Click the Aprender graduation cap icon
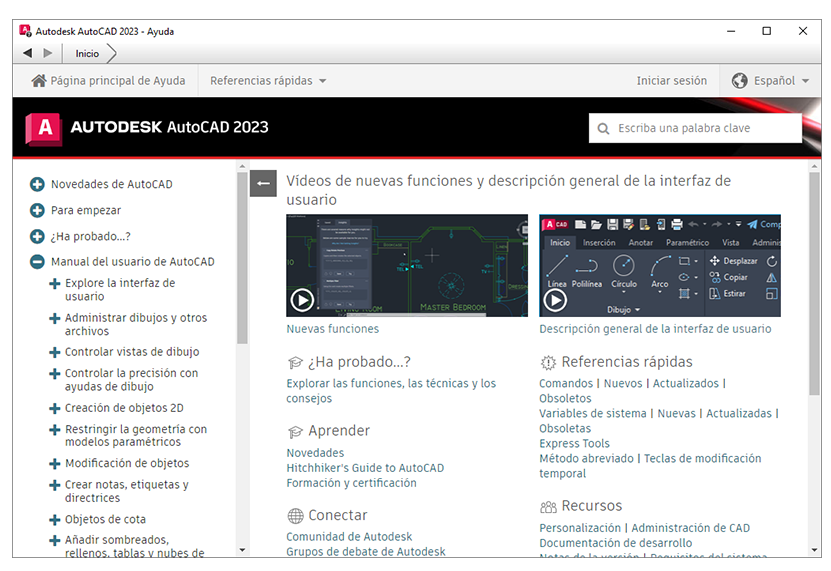 295,432
